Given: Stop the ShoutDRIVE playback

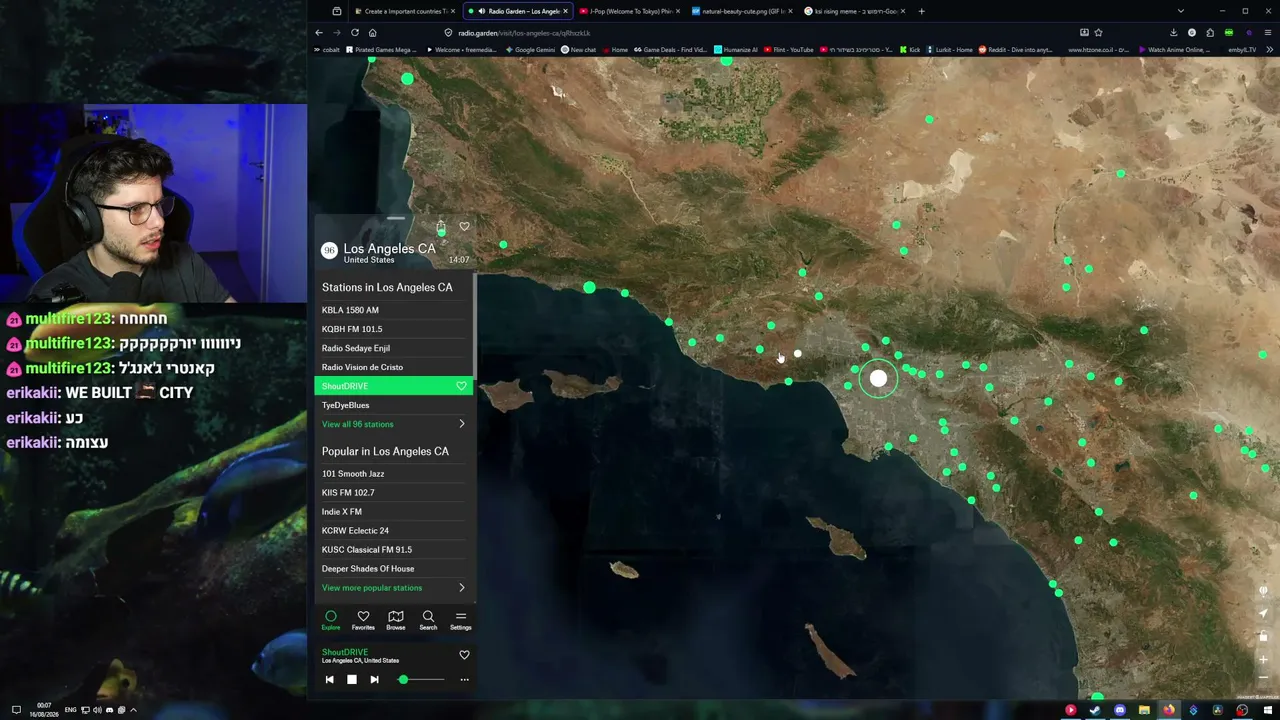Looking at the screenshot, I should pyautogui.click(x=351, y=680).
